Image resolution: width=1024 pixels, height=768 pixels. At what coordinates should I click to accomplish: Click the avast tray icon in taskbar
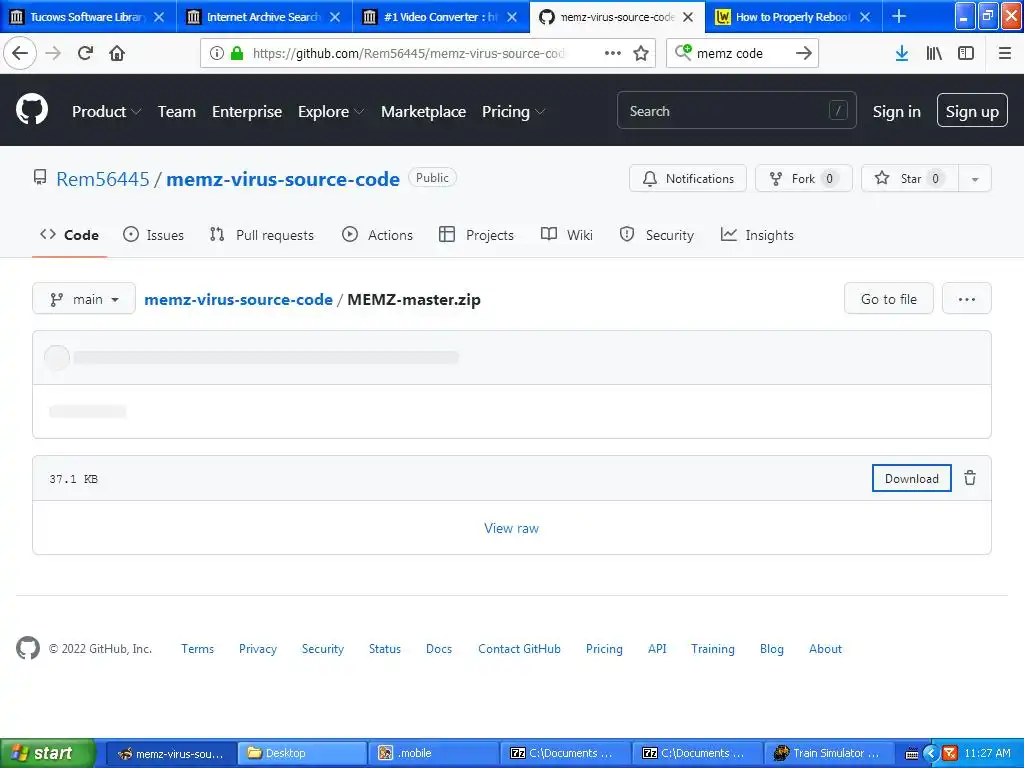pyautogui.click(x=950, y=753)
